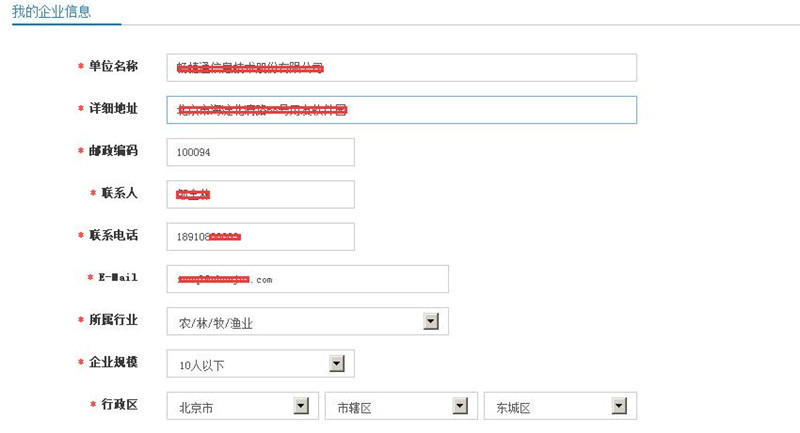Click the 10人以下 selected value

(x=202, y=366)
